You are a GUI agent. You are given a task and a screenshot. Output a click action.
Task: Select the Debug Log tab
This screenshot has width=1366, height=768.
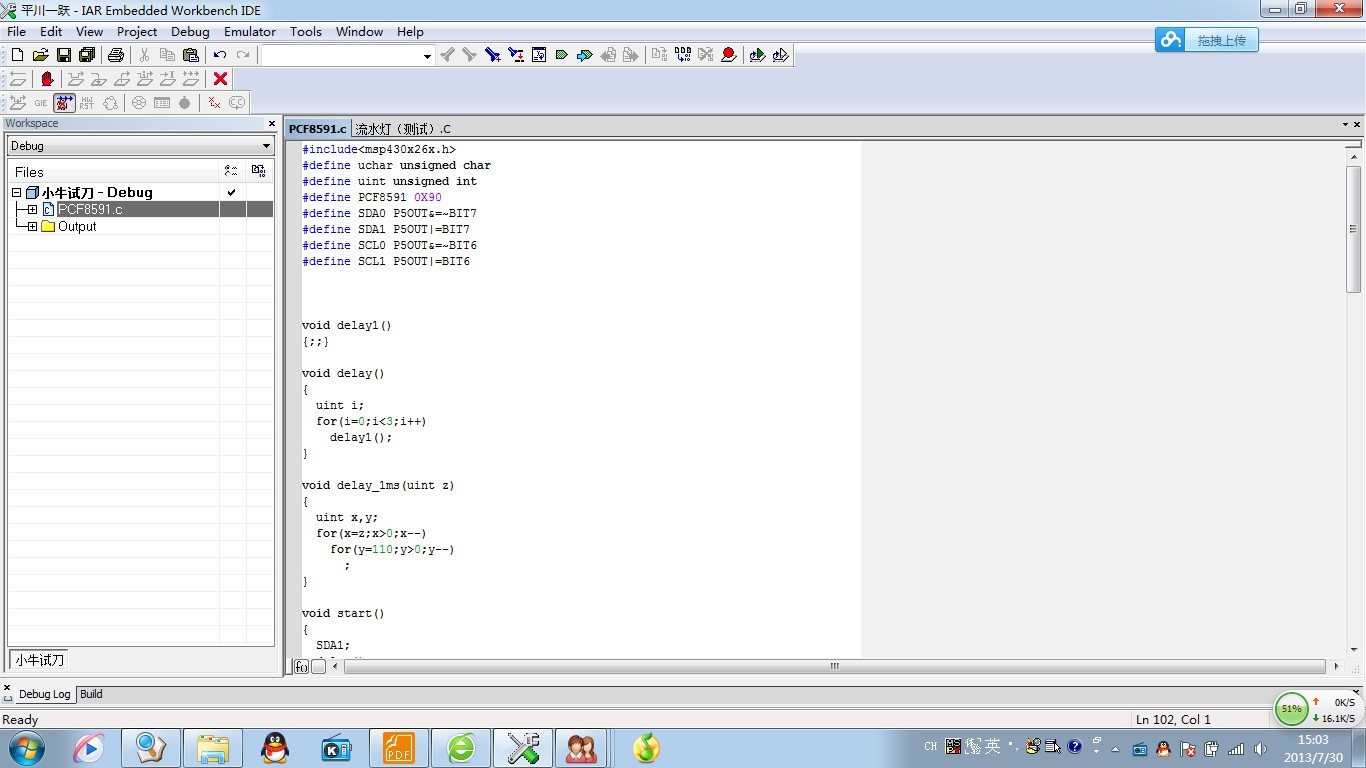coord(45,694)
